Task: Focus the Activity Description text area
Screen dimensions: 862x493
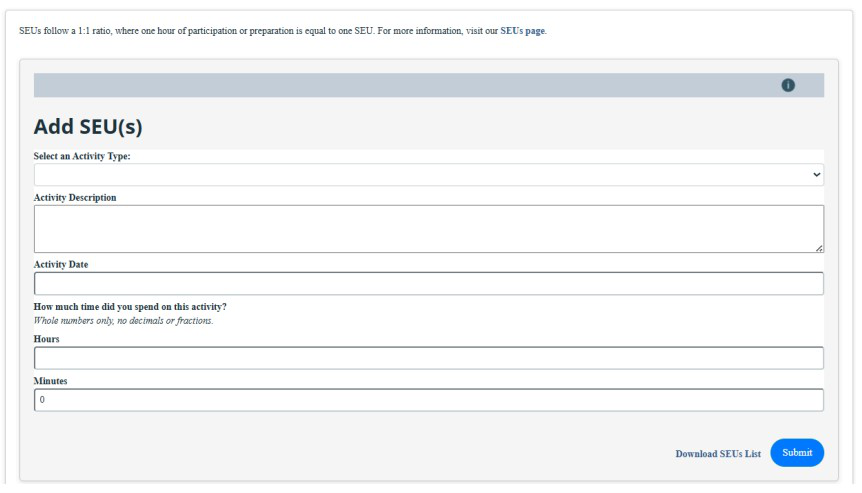Action: (428, 228)
